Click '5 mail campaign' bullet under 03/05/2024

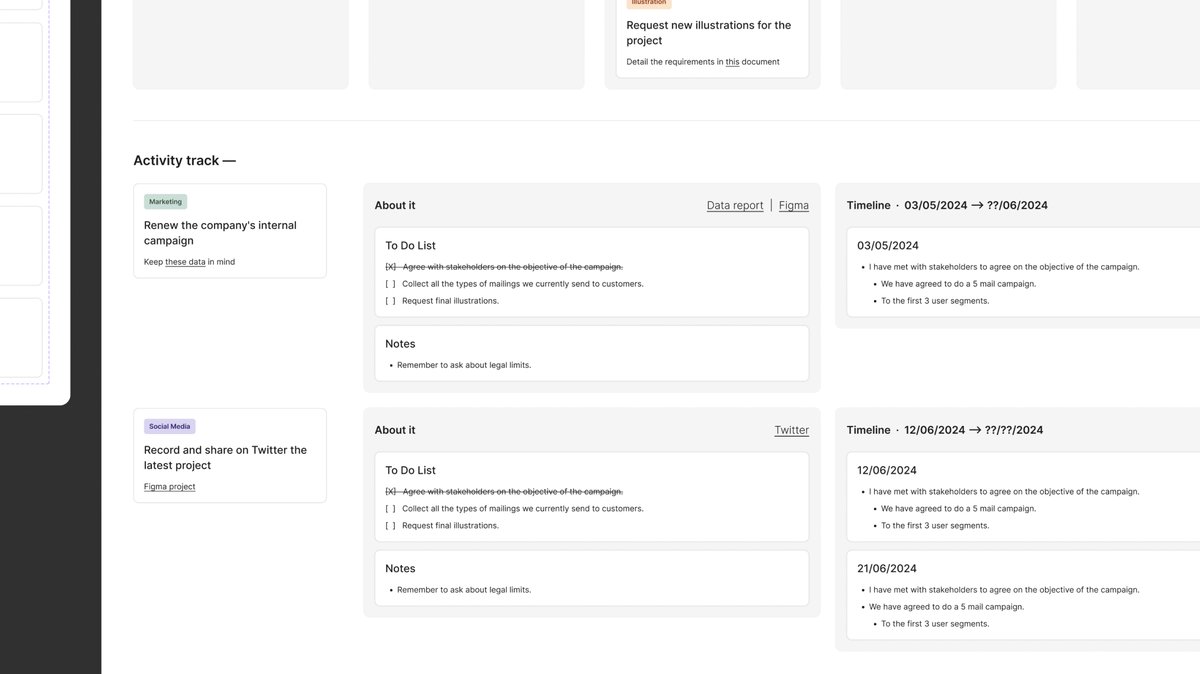click(958, 284)
